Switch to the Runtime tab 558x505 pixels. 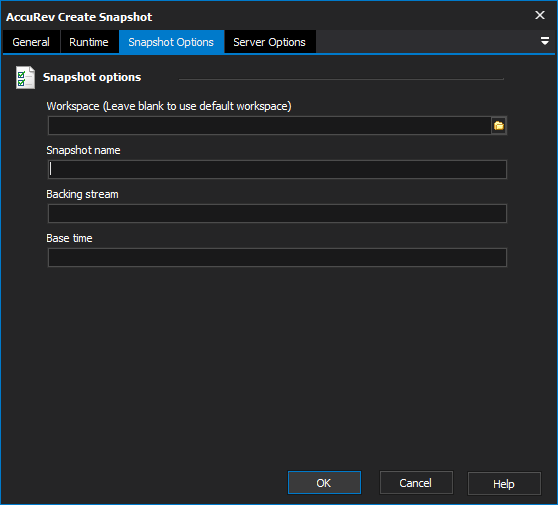tap(89, 42)
